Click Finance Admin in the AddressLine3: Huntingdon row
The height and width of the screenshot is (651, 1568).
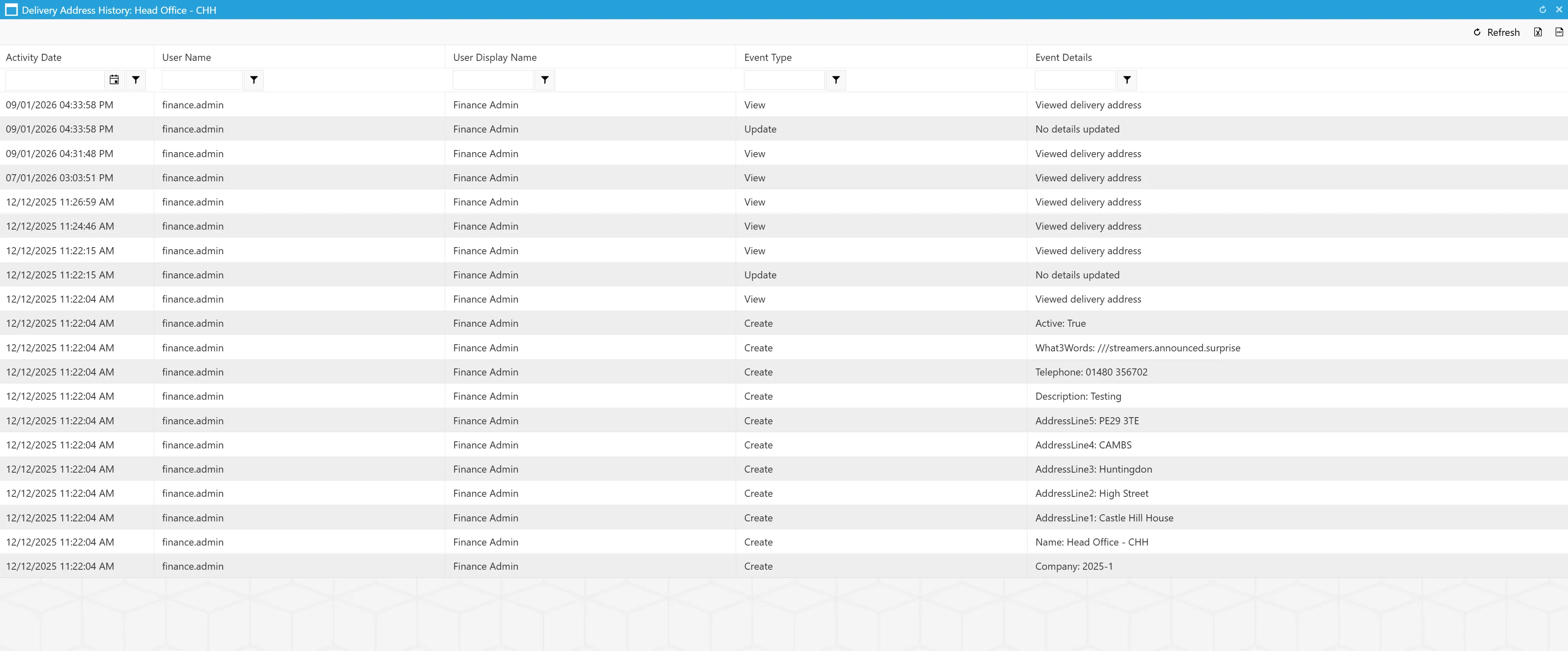coord(591,469)
